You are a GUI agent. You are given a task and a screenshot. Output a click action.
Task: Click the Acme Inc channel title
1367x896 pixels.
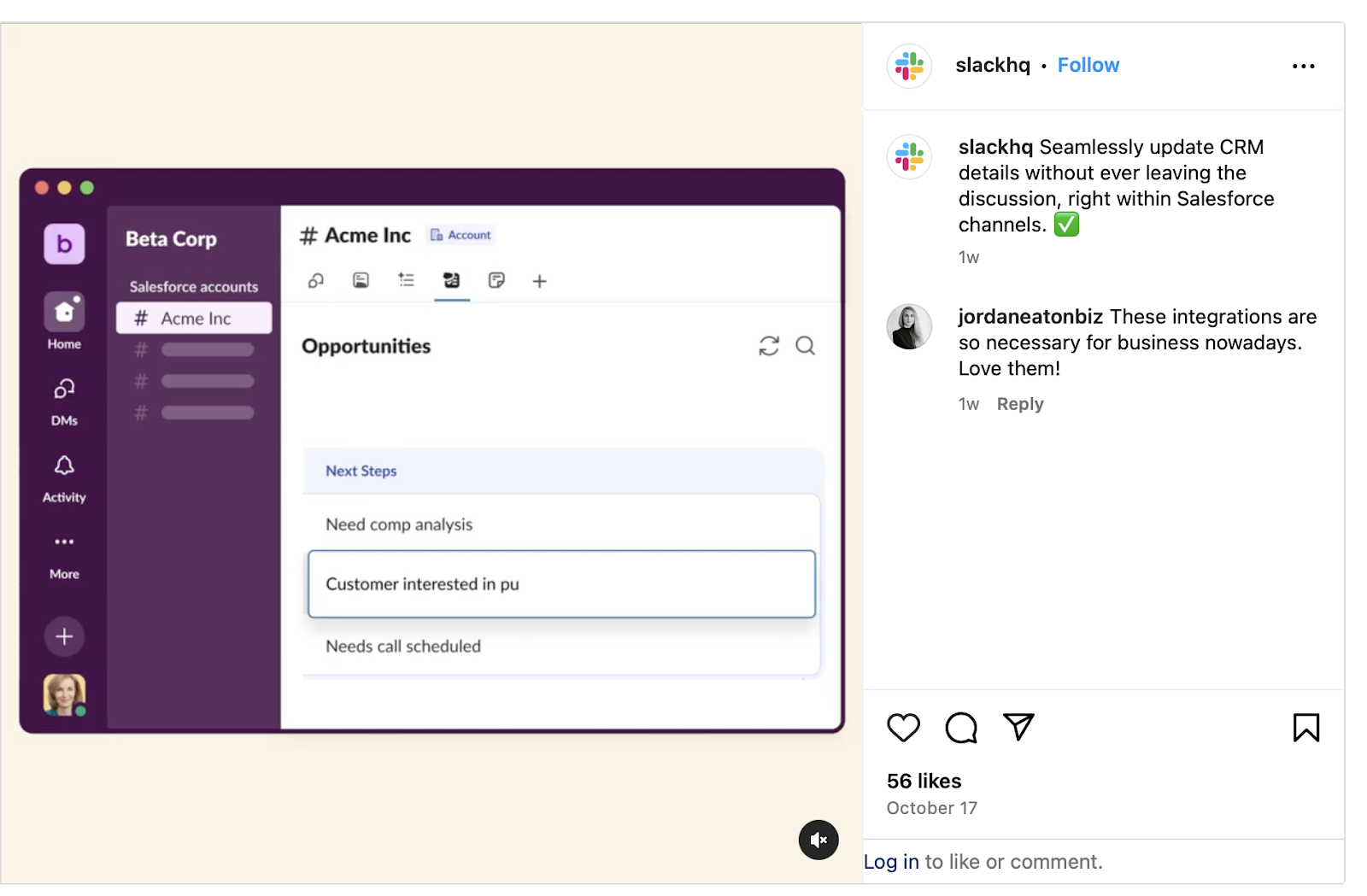point(355,236)
